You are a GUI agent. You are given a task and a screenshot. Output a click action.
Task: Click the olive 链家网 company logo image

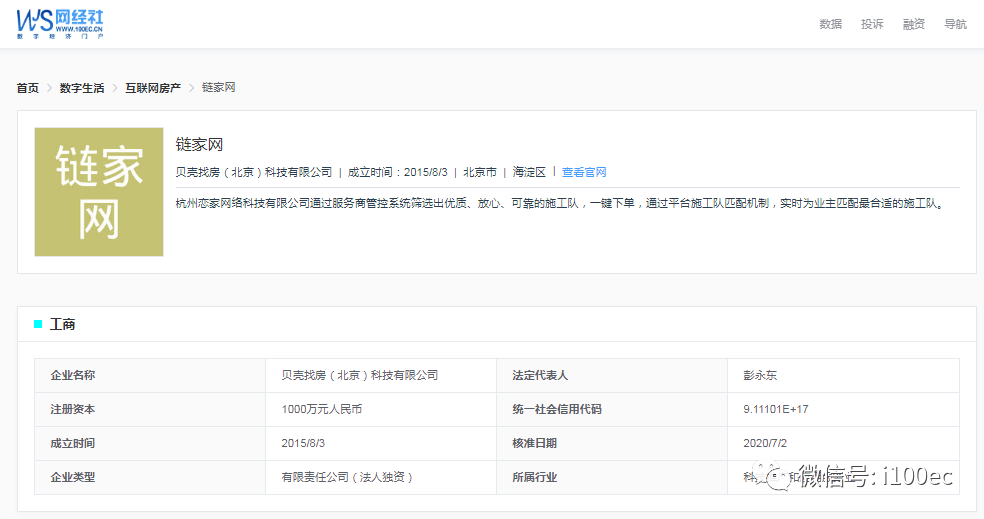pos(99,191)
